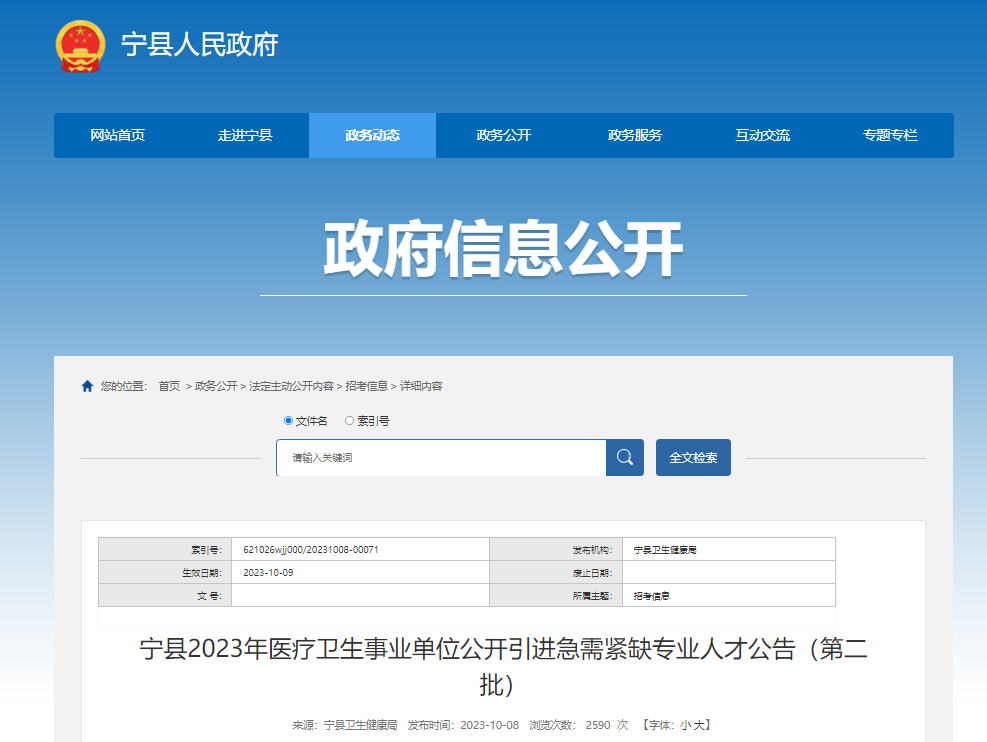Click the national emblem logo icon

pos(79,46)
